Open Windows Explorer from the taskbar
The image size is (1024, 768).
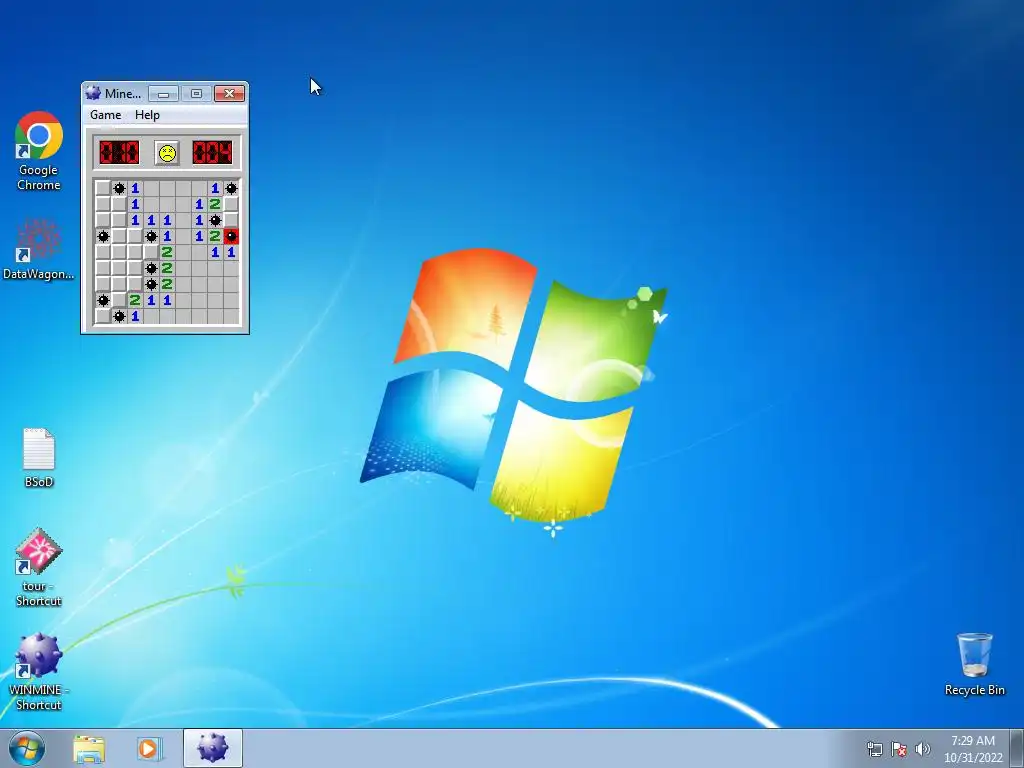pos(89,749)
